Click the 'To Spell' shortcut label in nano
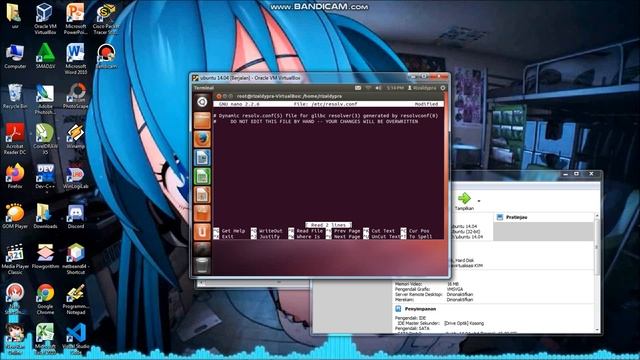 coord(421,237)
